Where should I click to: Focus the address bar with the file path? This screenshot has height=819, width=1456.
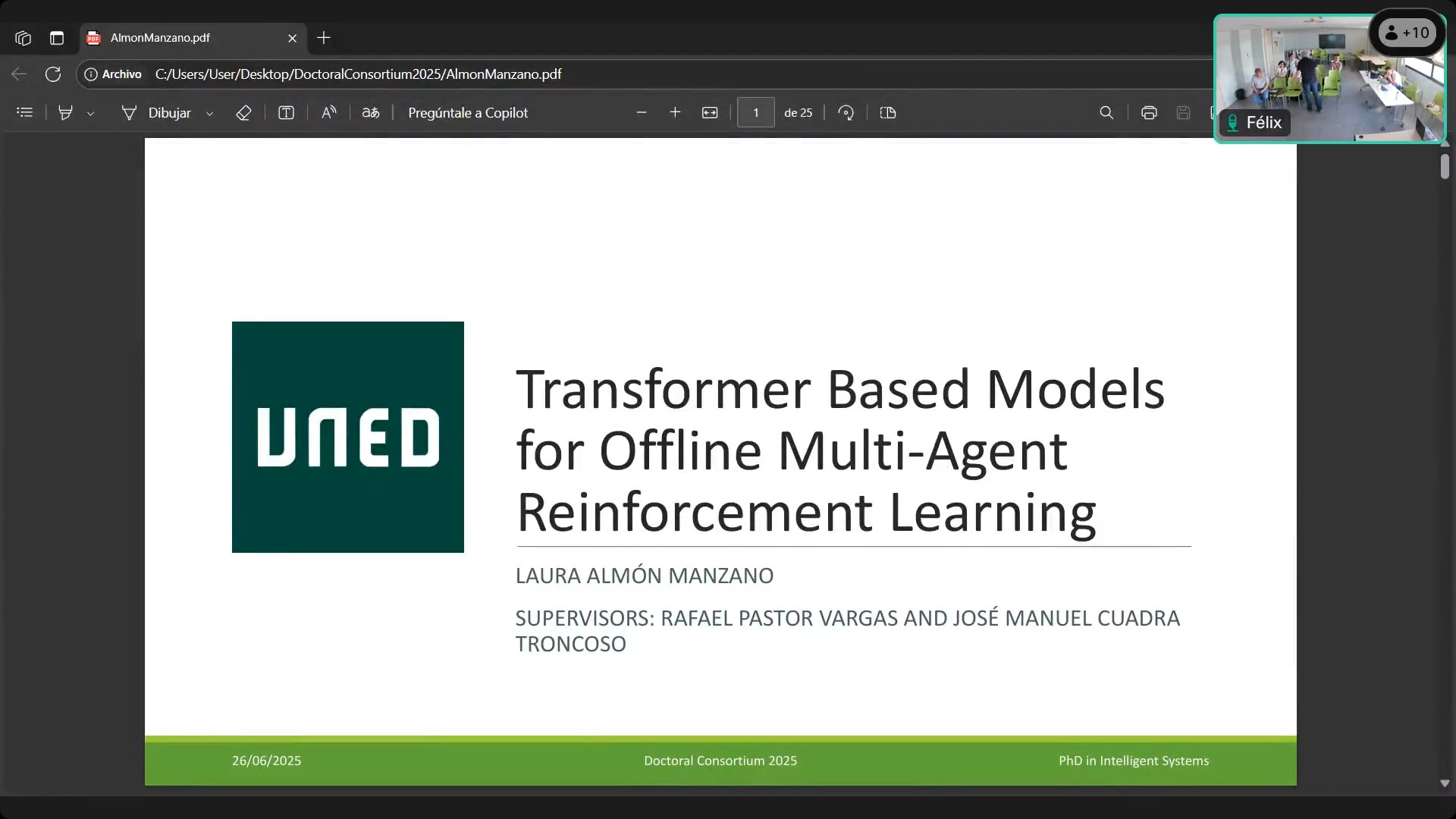[358, 74]
